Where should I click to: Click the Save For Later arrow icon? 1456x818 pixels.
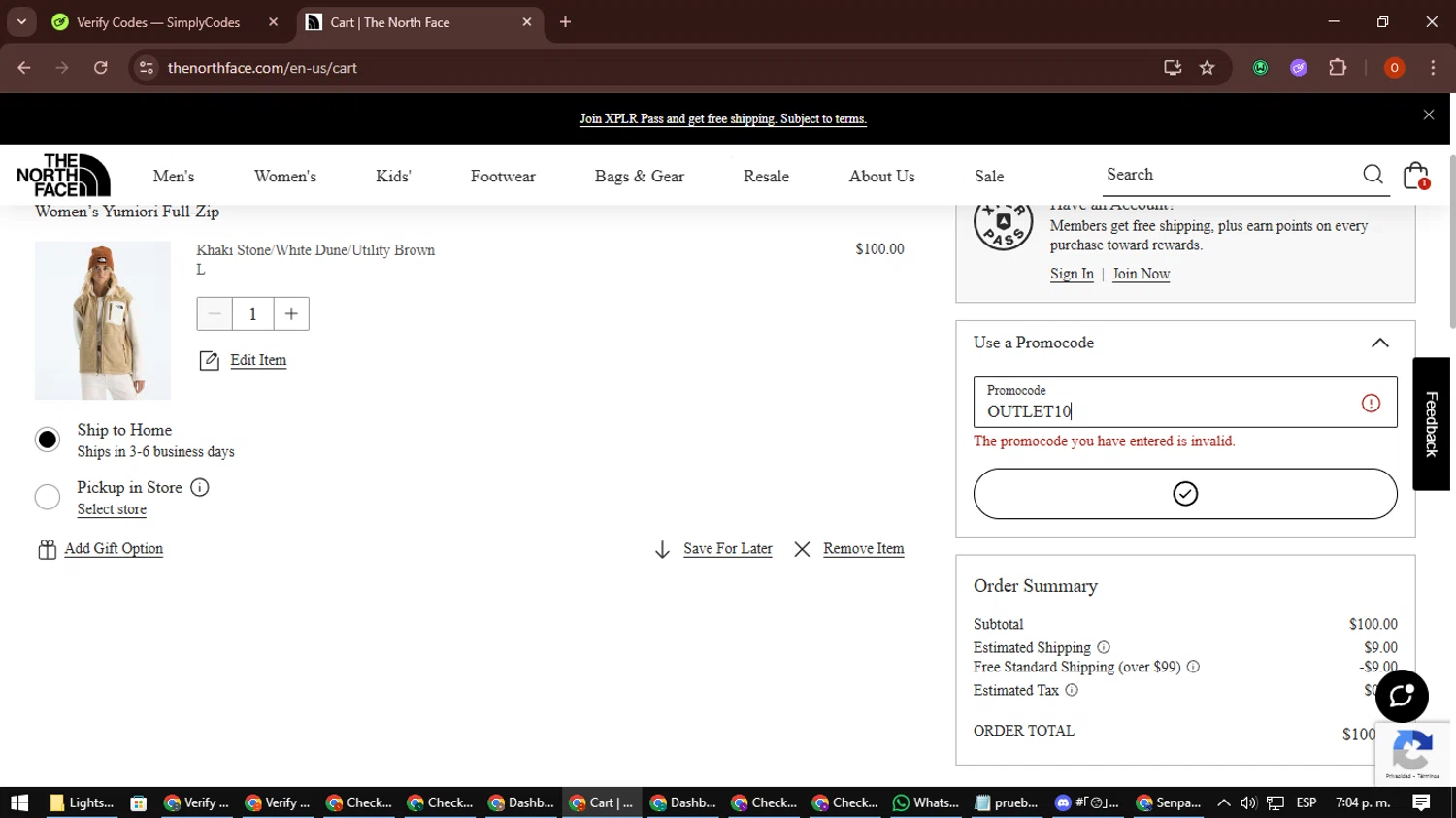(x=662, y=549)
